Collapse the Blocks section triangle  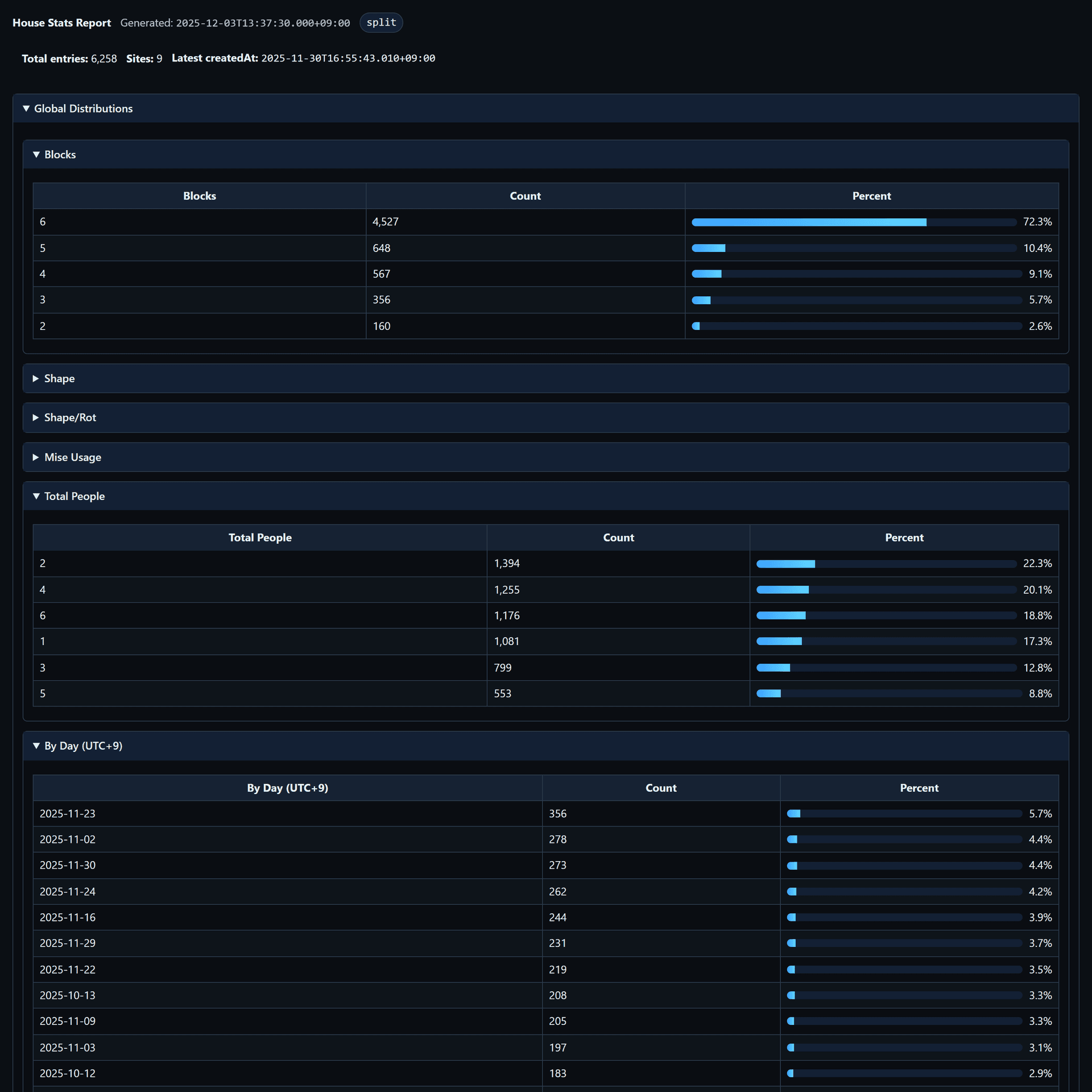[36, 155]
